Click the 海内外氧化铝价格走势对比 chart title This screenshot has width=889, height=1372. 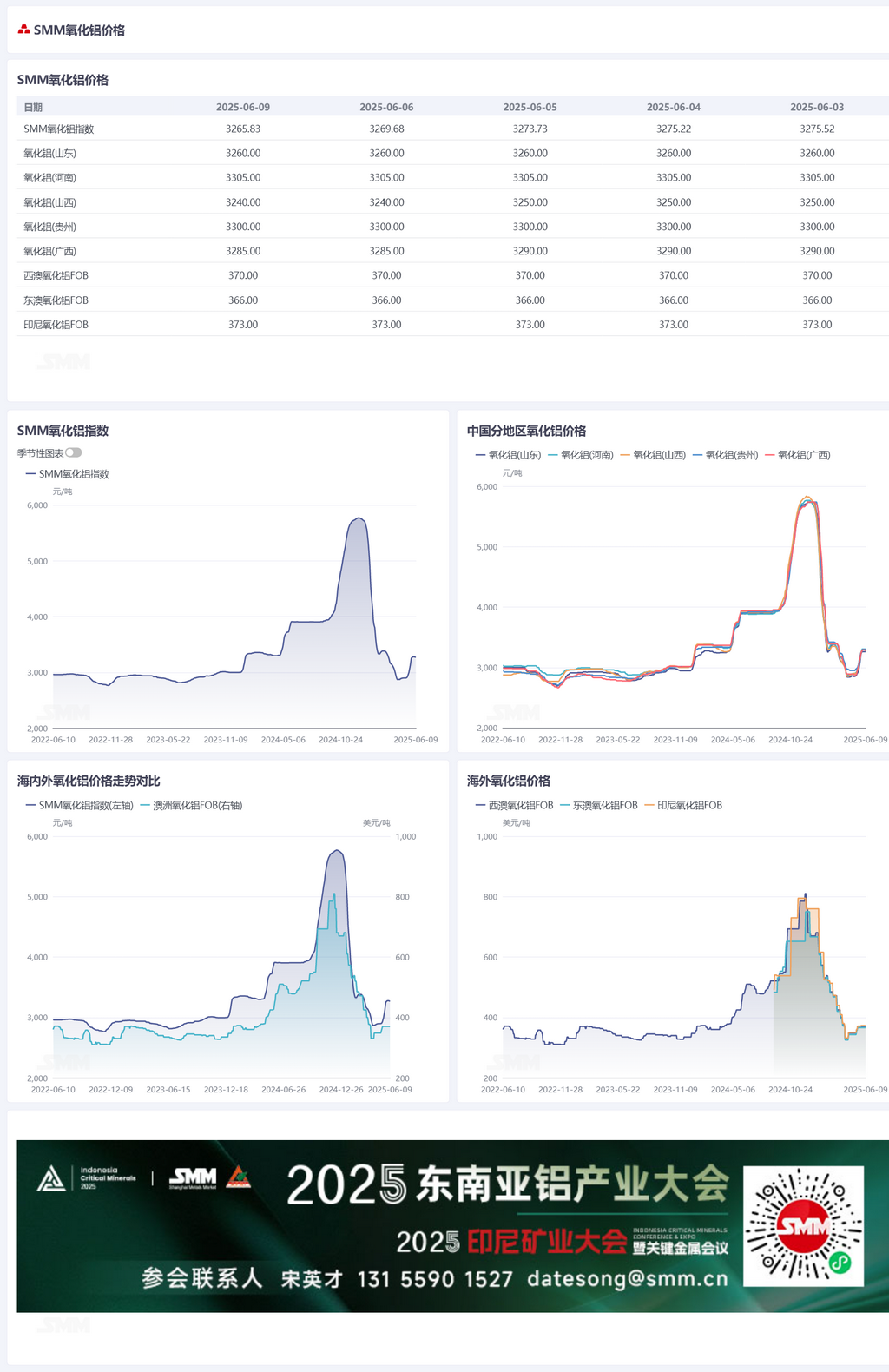[x=89, y=781]
